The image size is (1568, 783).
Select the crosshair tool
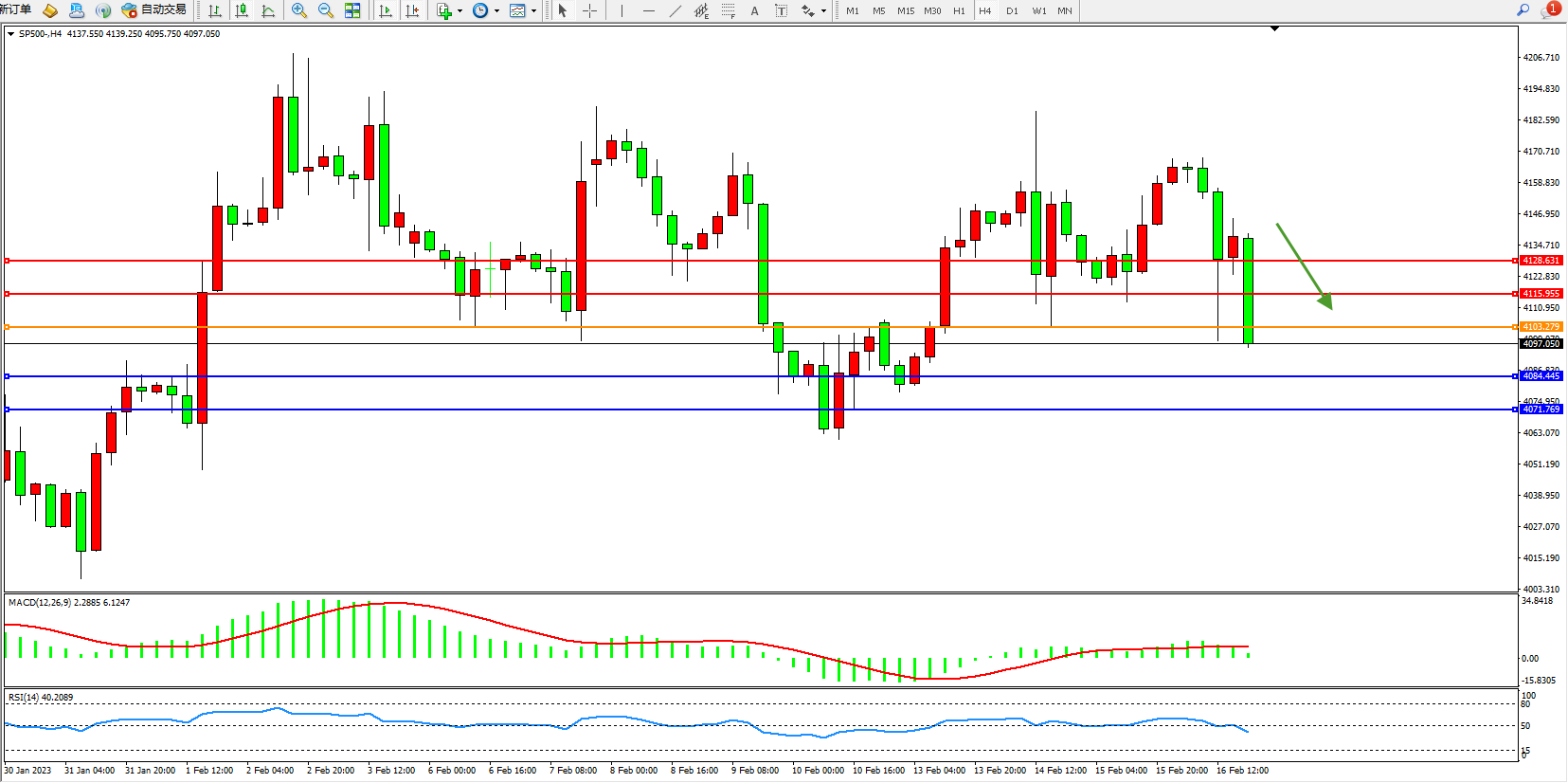589,10
